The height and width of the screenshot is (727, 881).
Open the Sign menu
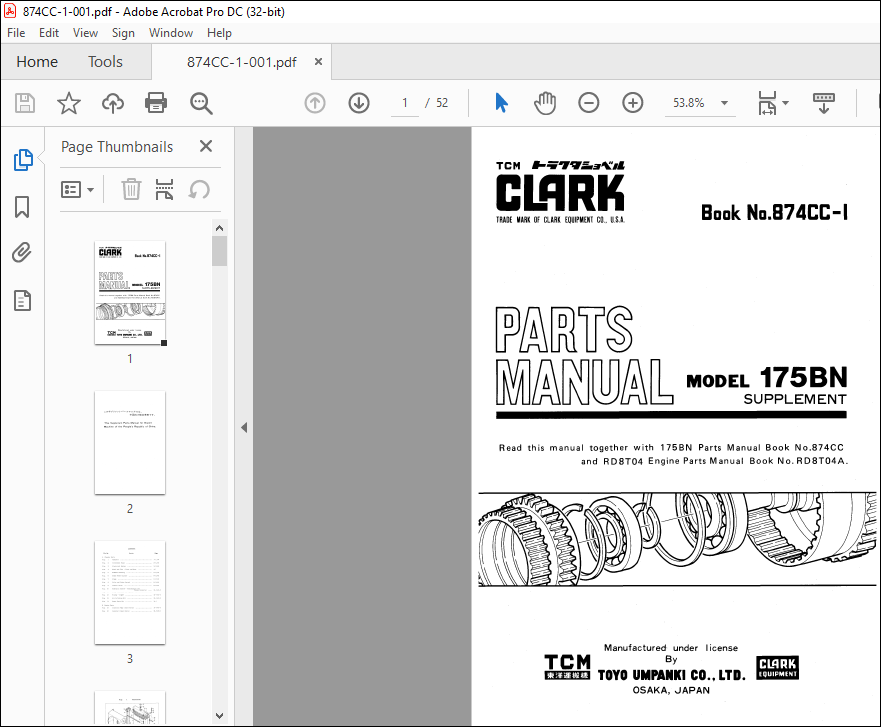(x=123, y=33)
